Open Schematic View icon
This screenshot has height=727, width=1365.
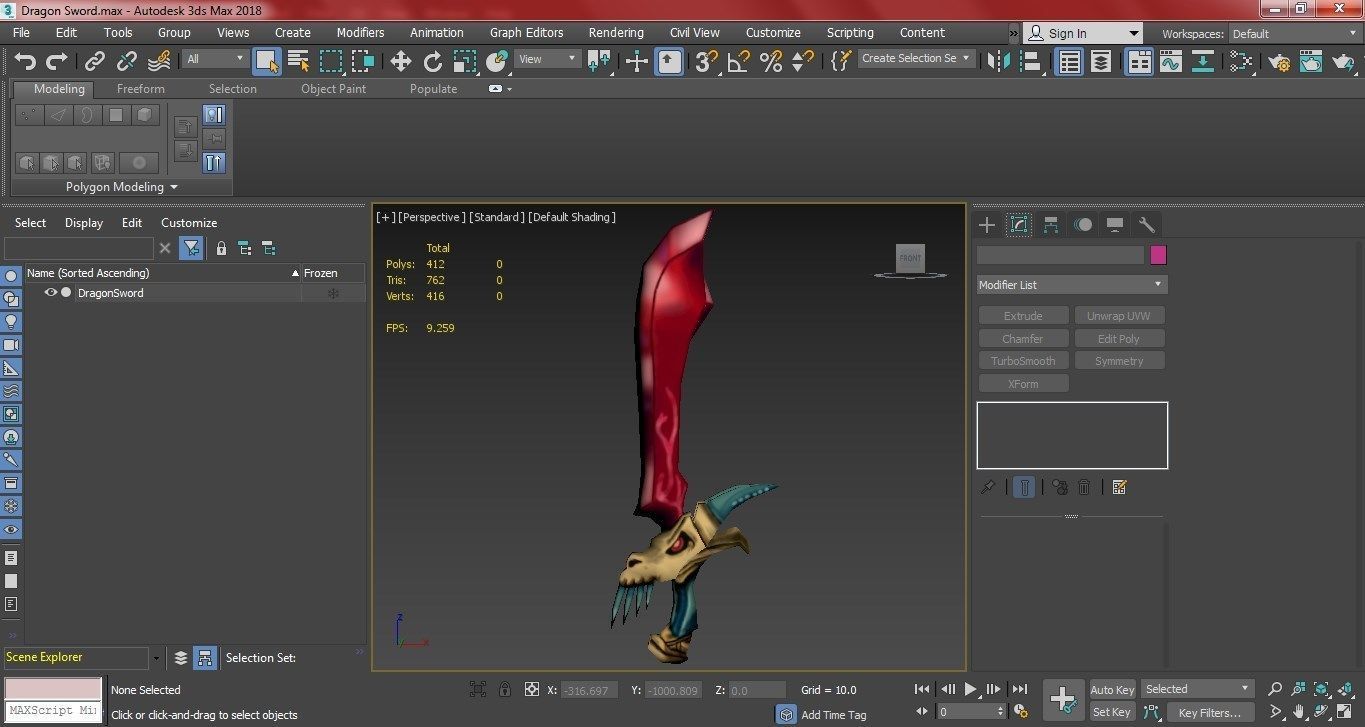[1203, 61]
